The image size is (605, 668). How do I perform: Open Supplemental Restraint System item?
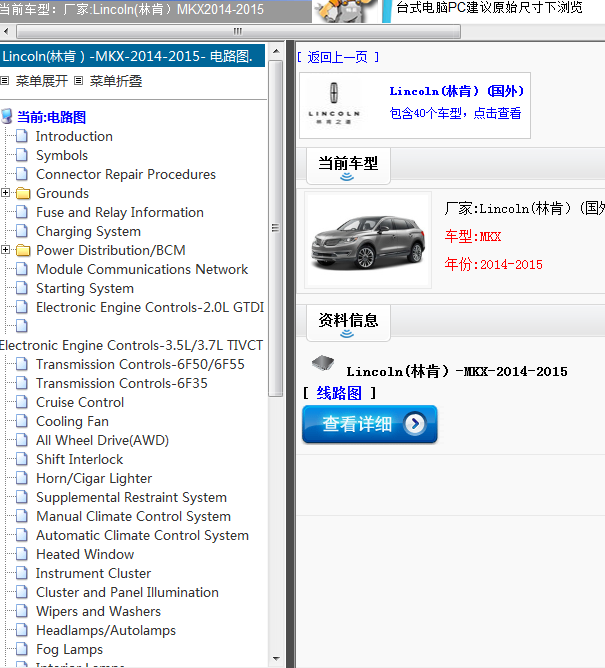[x=131, y=497]
